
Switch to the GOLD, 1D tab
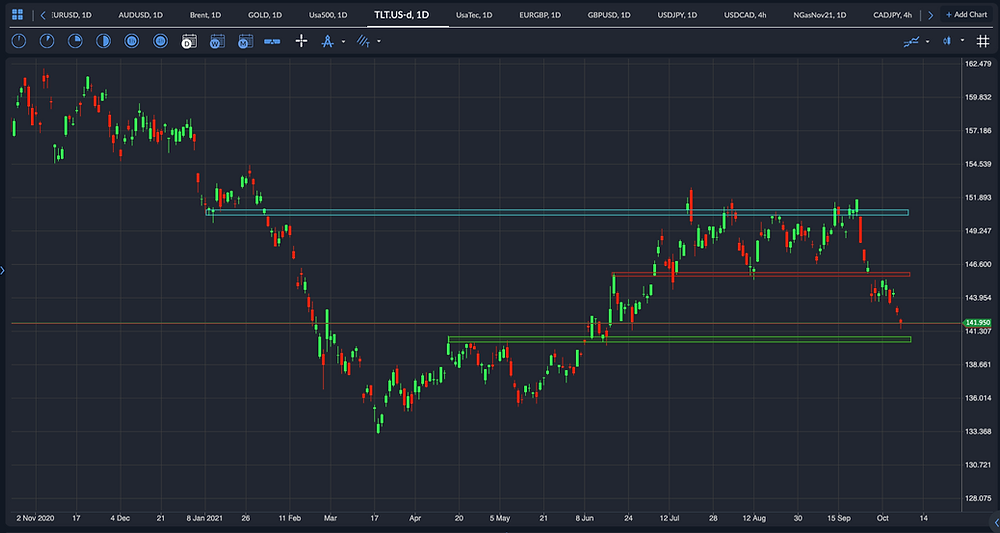(x=265, y=15)
